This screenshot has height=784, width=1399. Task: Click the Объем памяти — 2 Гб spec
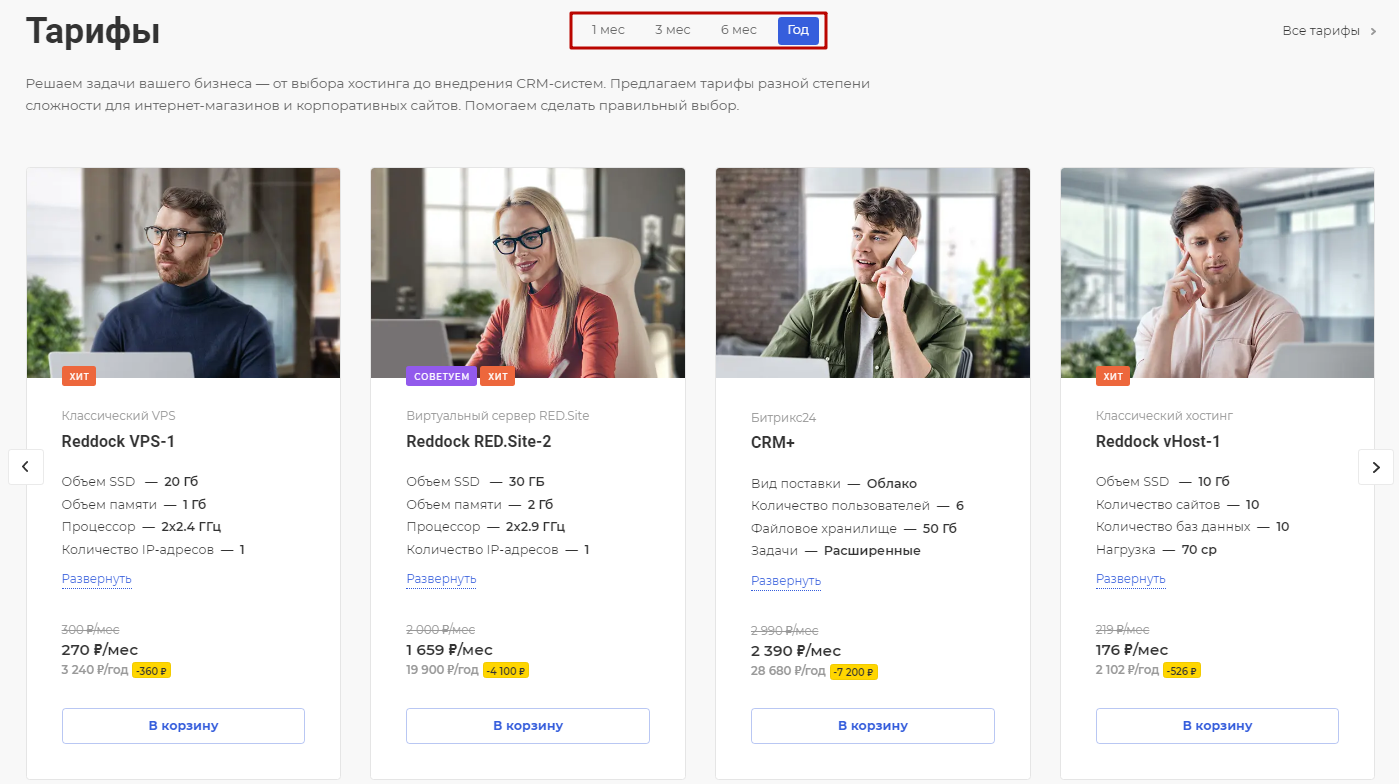pyautogui.click(x=480, y=505)
